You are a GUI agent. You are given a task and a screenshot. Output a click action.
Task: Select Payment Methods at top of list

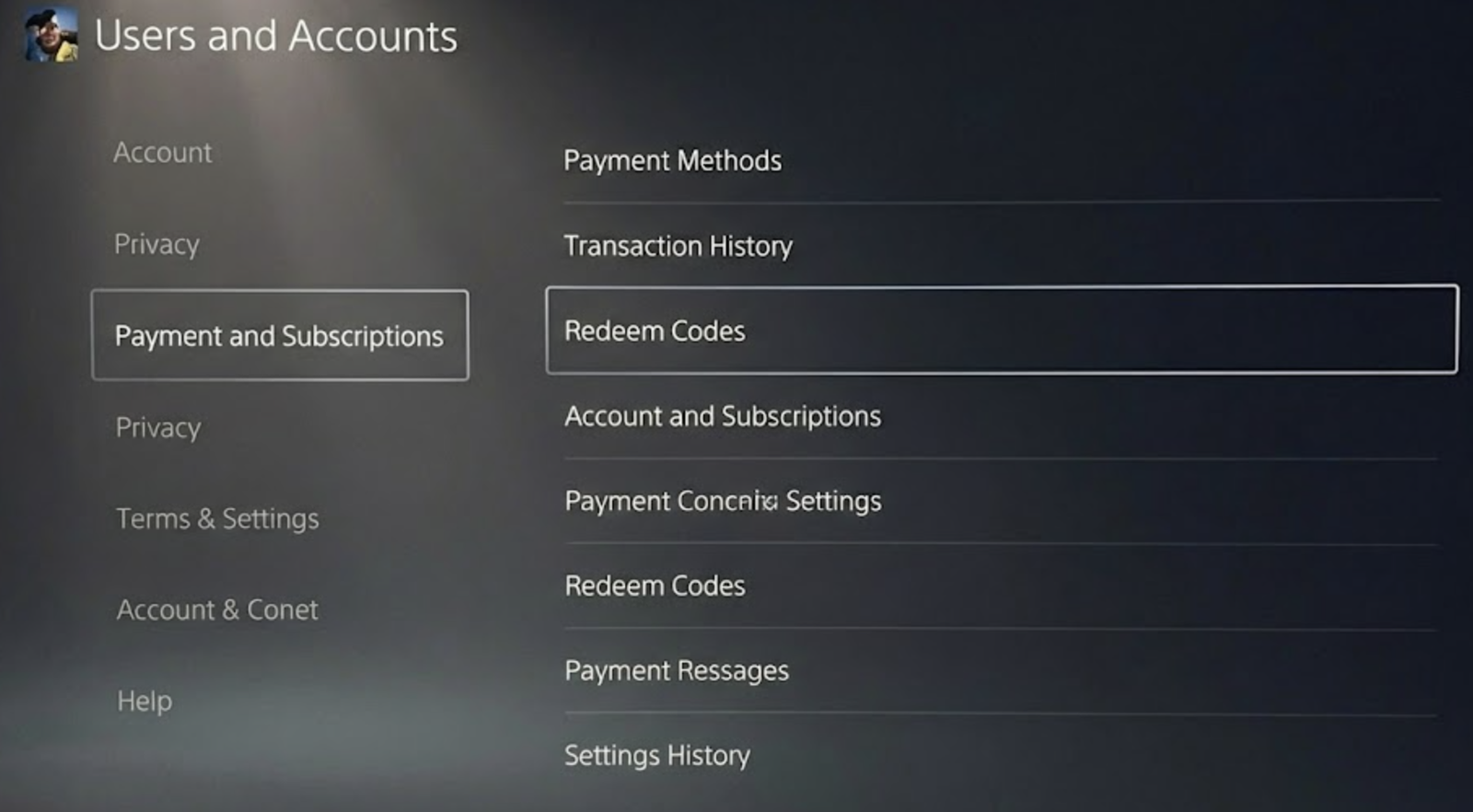[x=673, y=160]
